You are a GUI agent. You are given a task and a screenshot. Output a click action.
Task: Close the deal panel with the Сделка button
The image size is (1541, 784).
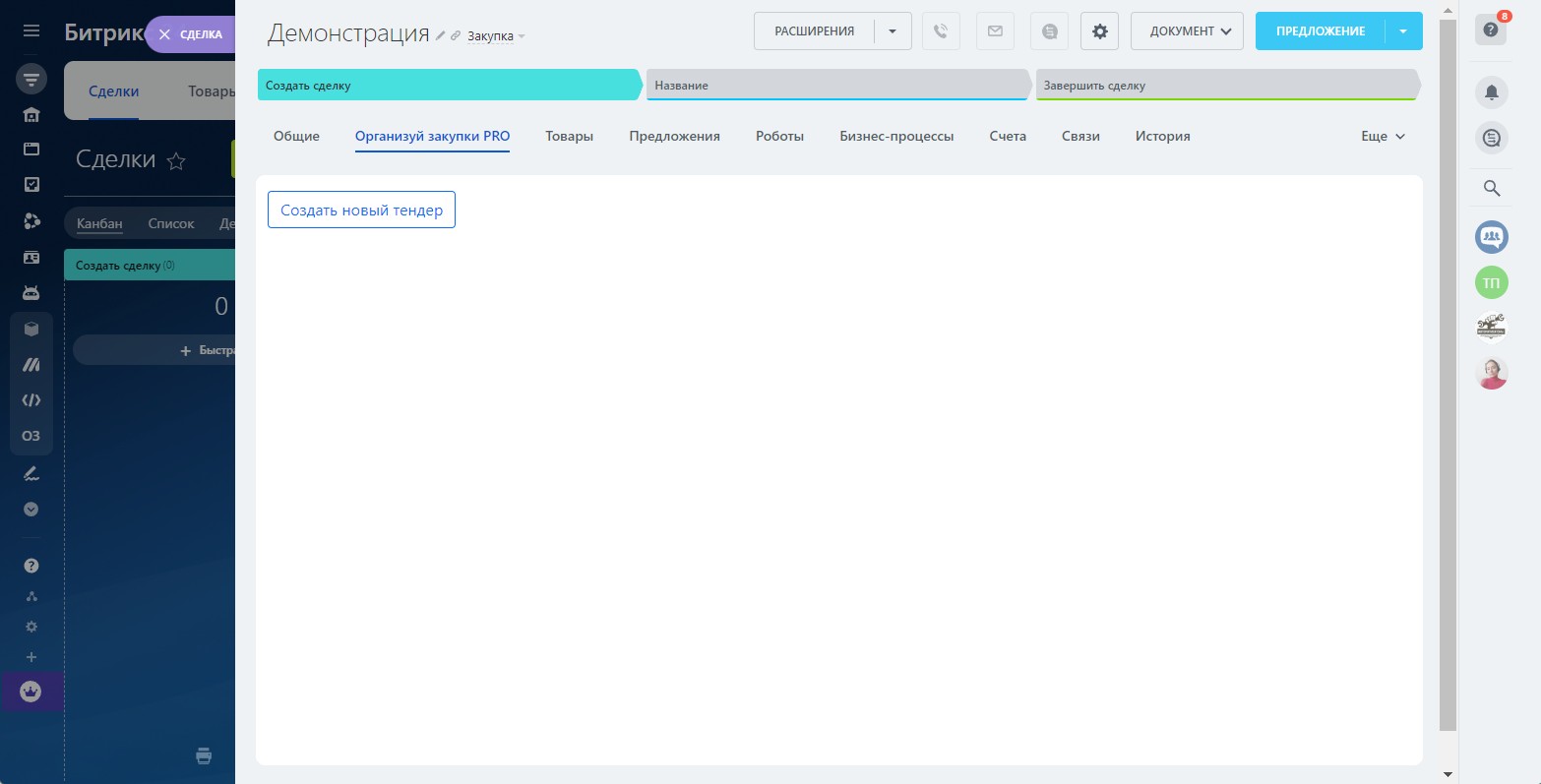coord(190,34)
